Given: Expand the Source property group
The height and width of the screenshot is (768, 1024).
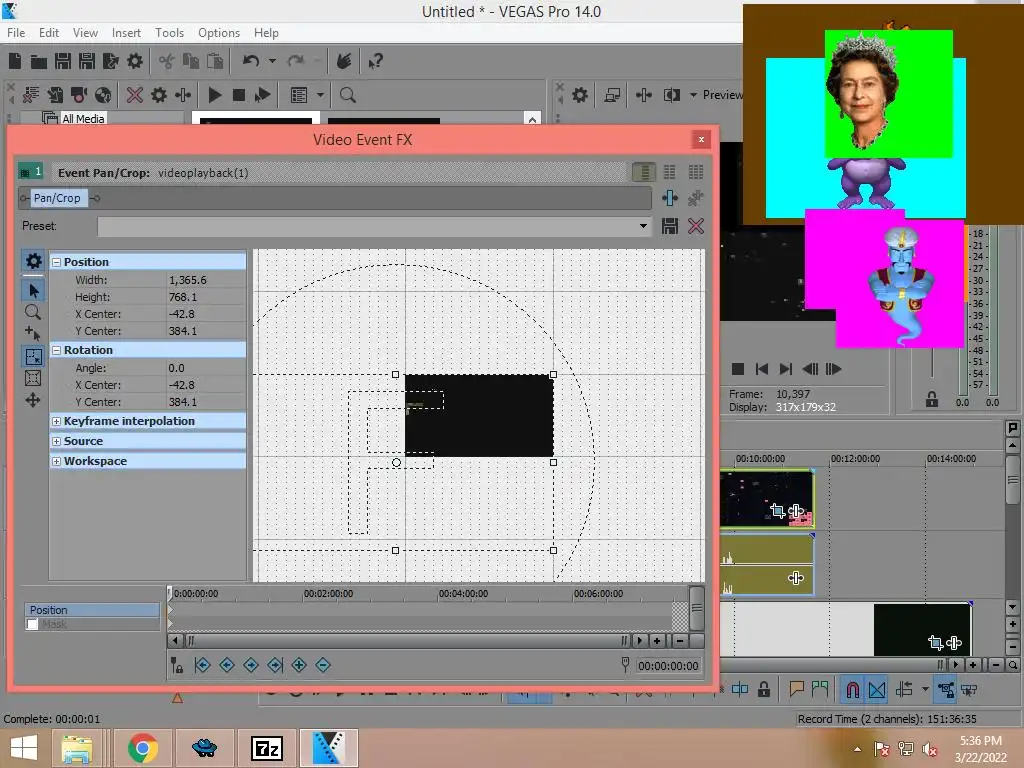Looking at the screenshot, I should point(57,441).
